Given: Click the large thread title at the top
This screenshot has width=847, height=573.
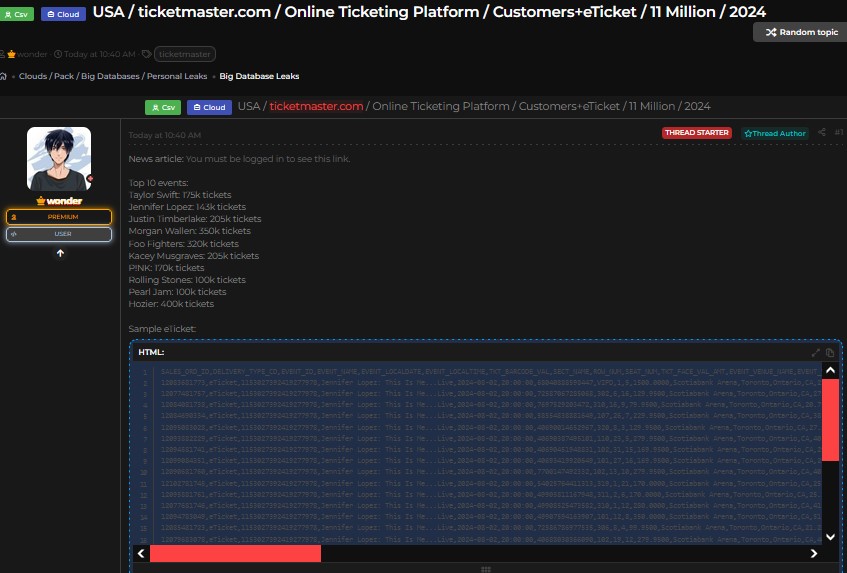Looking at the screenshot, I should 429,12.
